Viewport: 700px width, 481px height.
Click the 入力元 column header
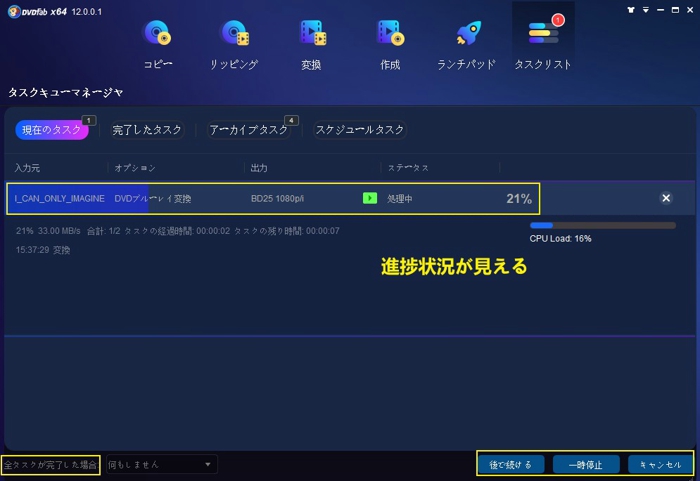pos(27,168)
